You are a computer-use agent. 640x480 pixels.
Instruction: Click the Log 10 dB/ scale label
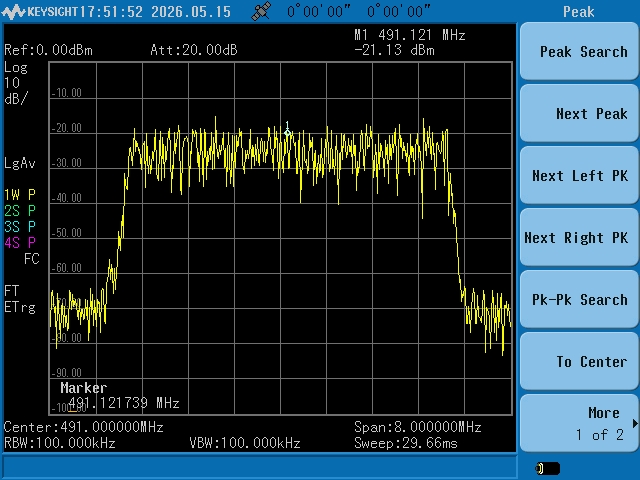coord(16,83)
